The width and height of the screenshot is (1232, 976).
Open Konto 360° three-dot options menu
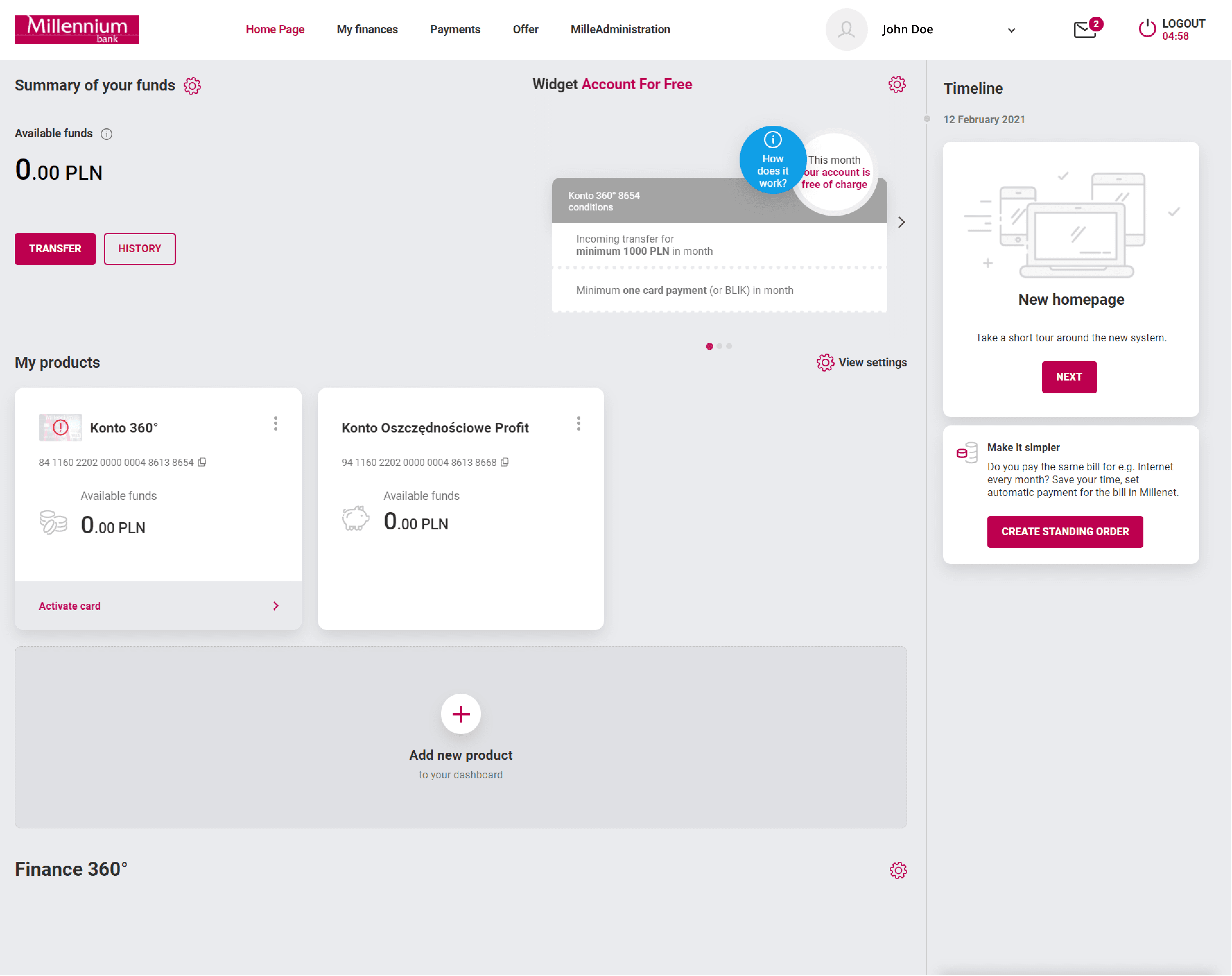[x=275, y=423]
